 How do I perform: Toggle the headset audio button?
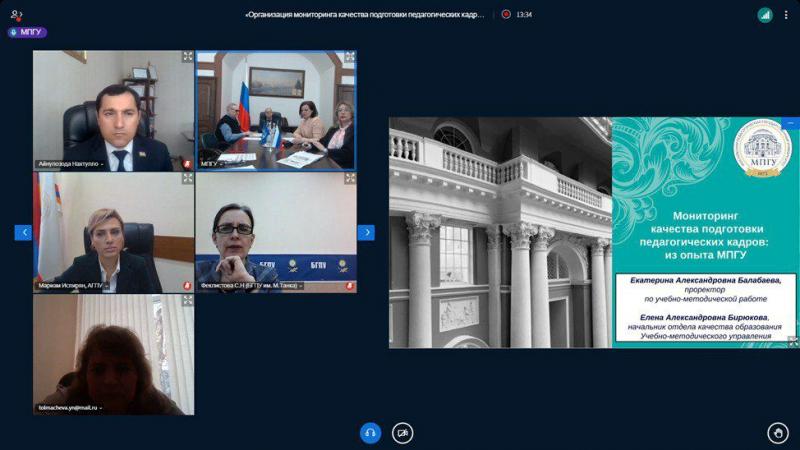point(370,433)
